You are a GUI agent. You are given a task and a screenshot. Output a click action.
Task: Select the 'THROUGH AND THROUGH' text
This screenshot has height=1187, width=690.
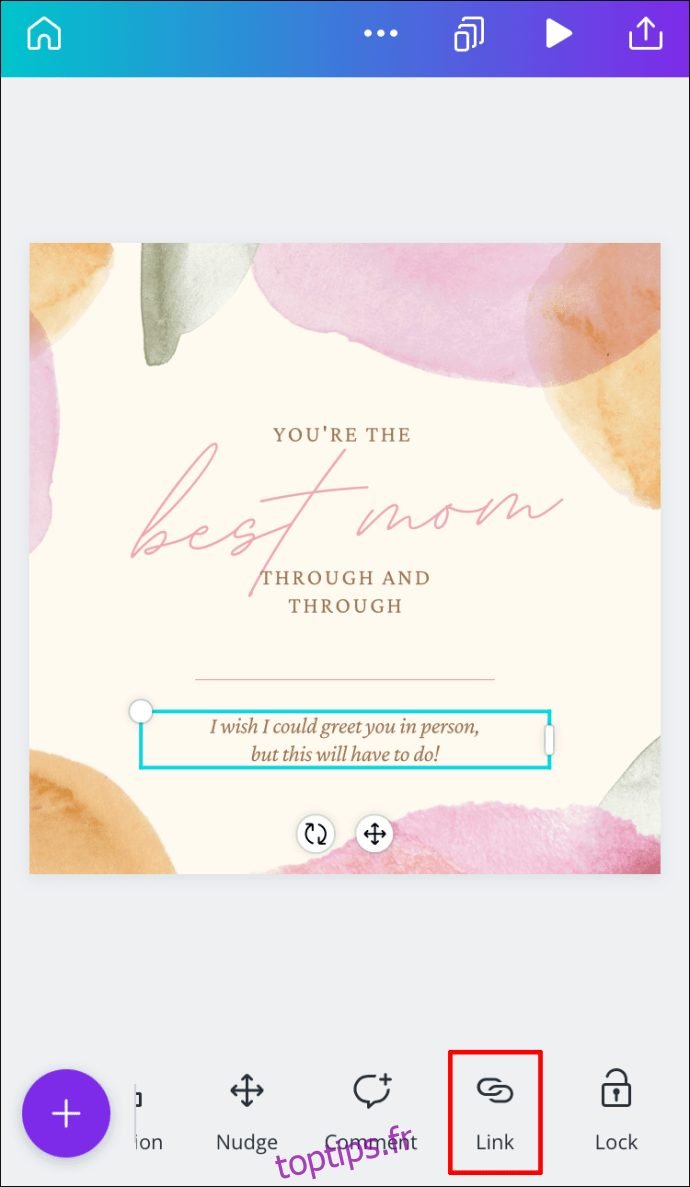[x=345, y=592]
